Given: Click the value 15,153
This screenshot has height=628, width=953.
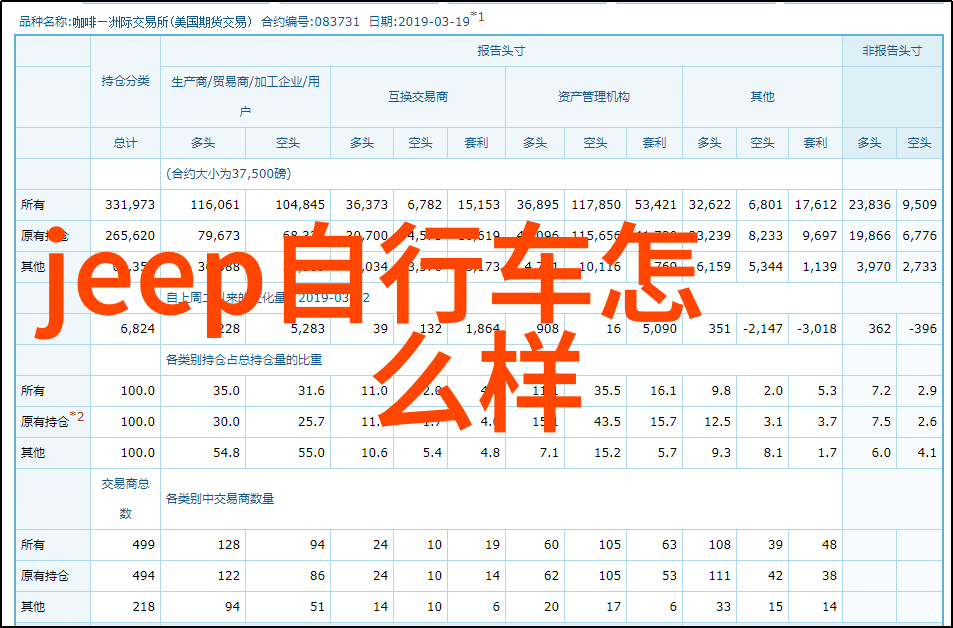Looking at the screenshot, I should [x=479, y=205].
